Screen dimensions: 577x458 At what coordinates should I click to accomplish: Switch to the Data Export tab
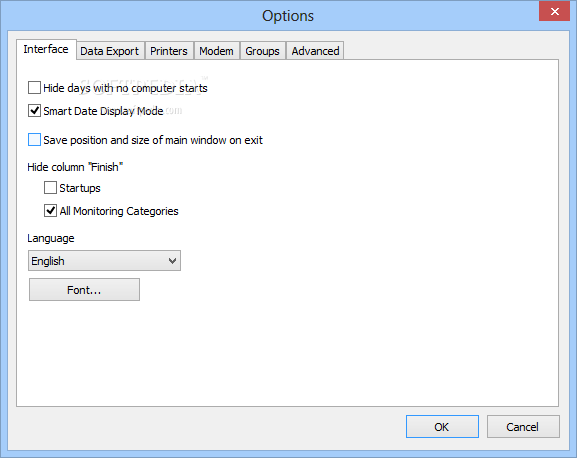coord(110,51)
